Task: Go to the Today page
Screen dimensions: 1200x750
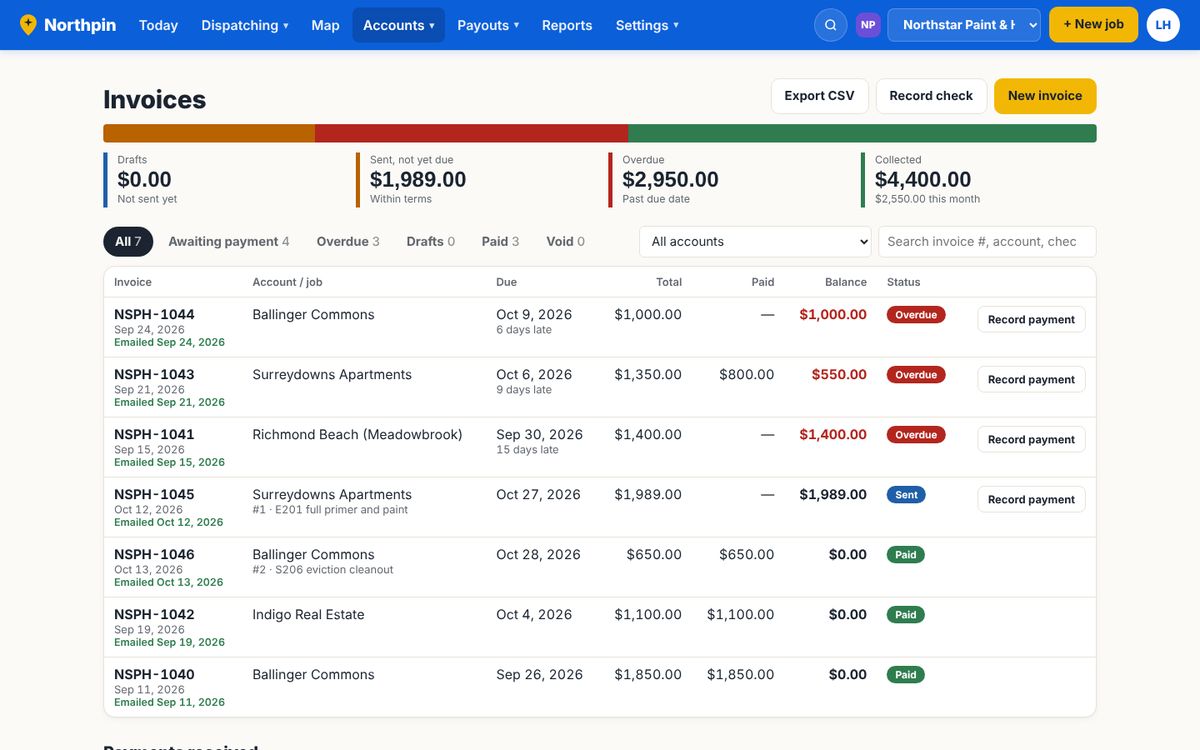Action: click(x=158, y=25)
